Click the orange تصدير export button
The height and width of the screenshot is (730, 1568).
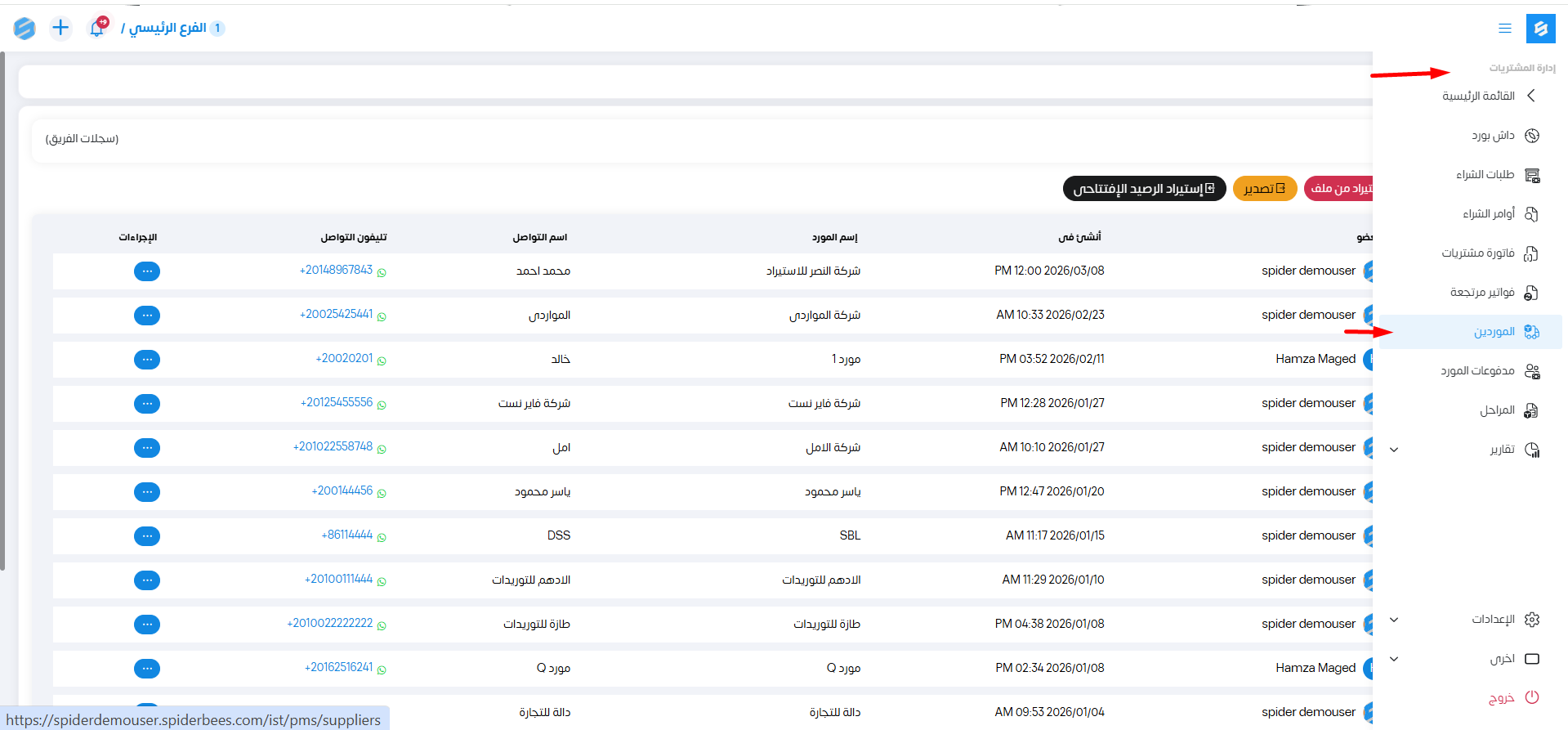(x=1264, y=189)
